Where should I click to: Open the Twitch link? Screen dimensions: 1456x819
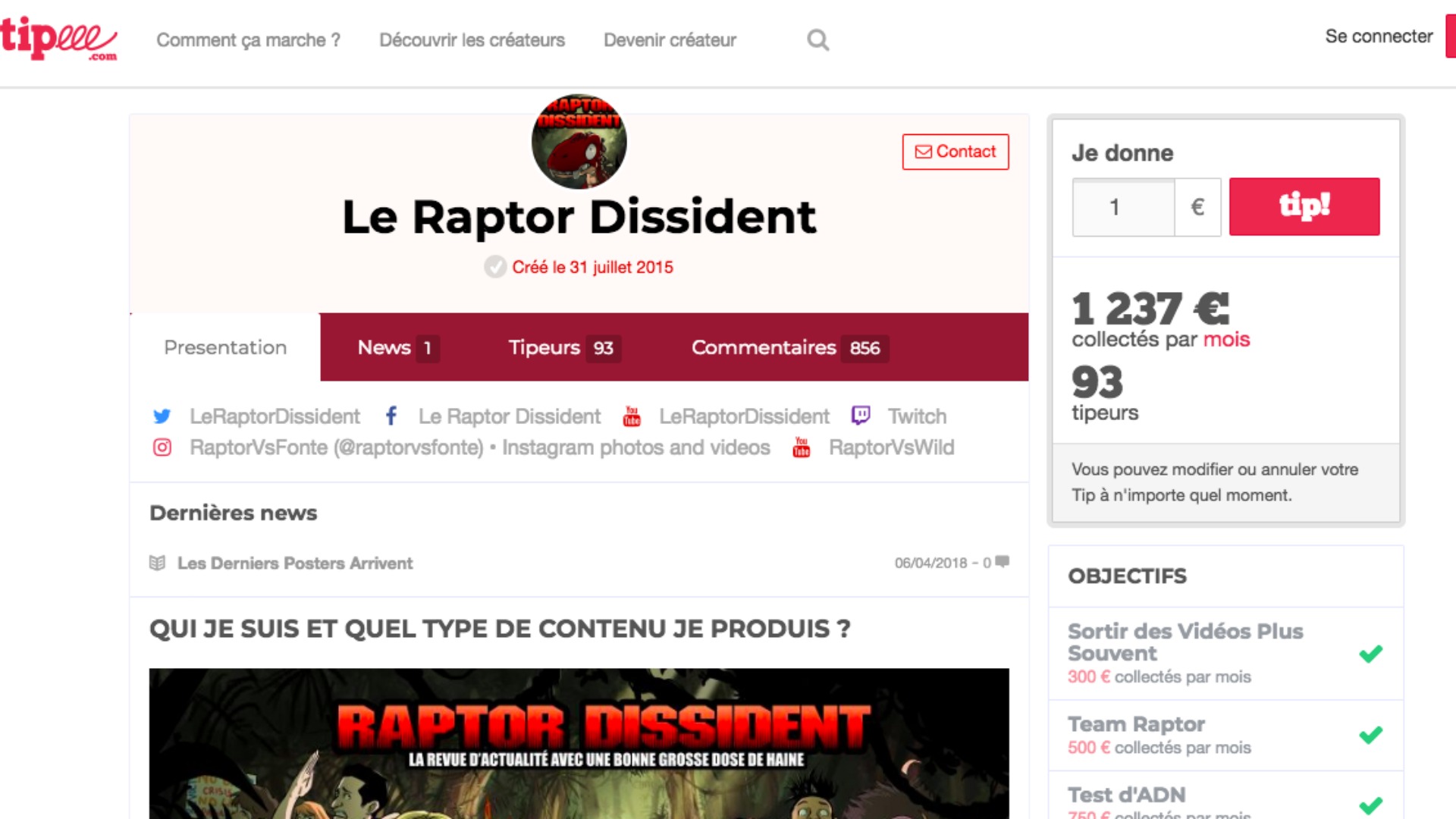tap(917, 416)
